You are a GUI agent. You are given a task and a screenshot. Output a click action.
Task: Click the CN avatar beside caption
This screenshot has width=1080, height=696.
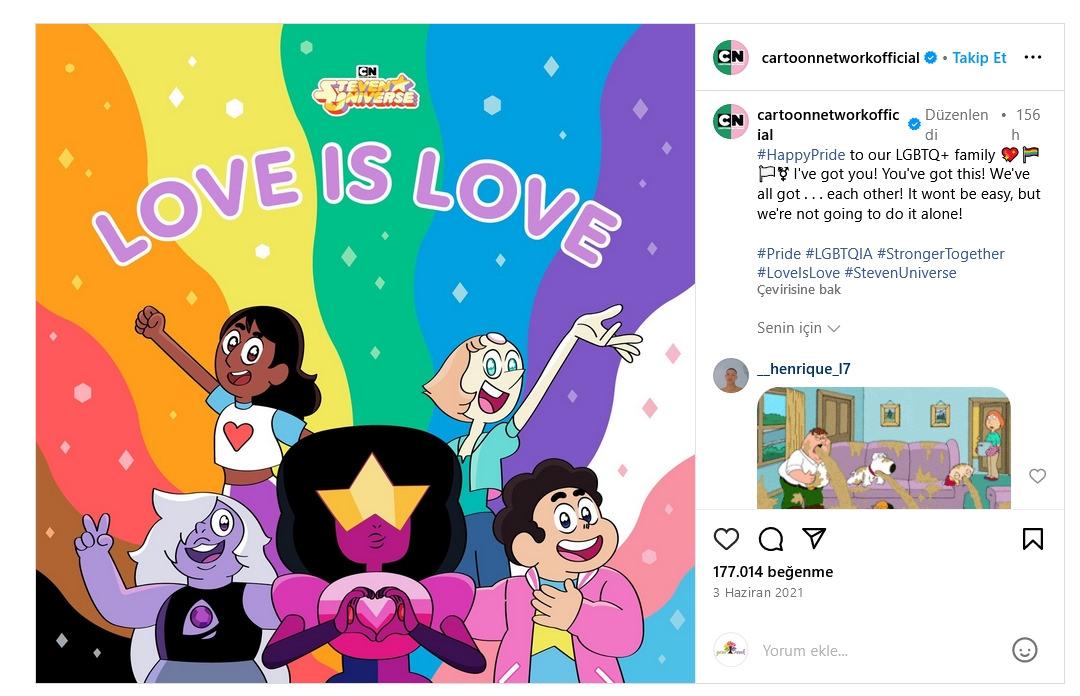pos(731,121)
